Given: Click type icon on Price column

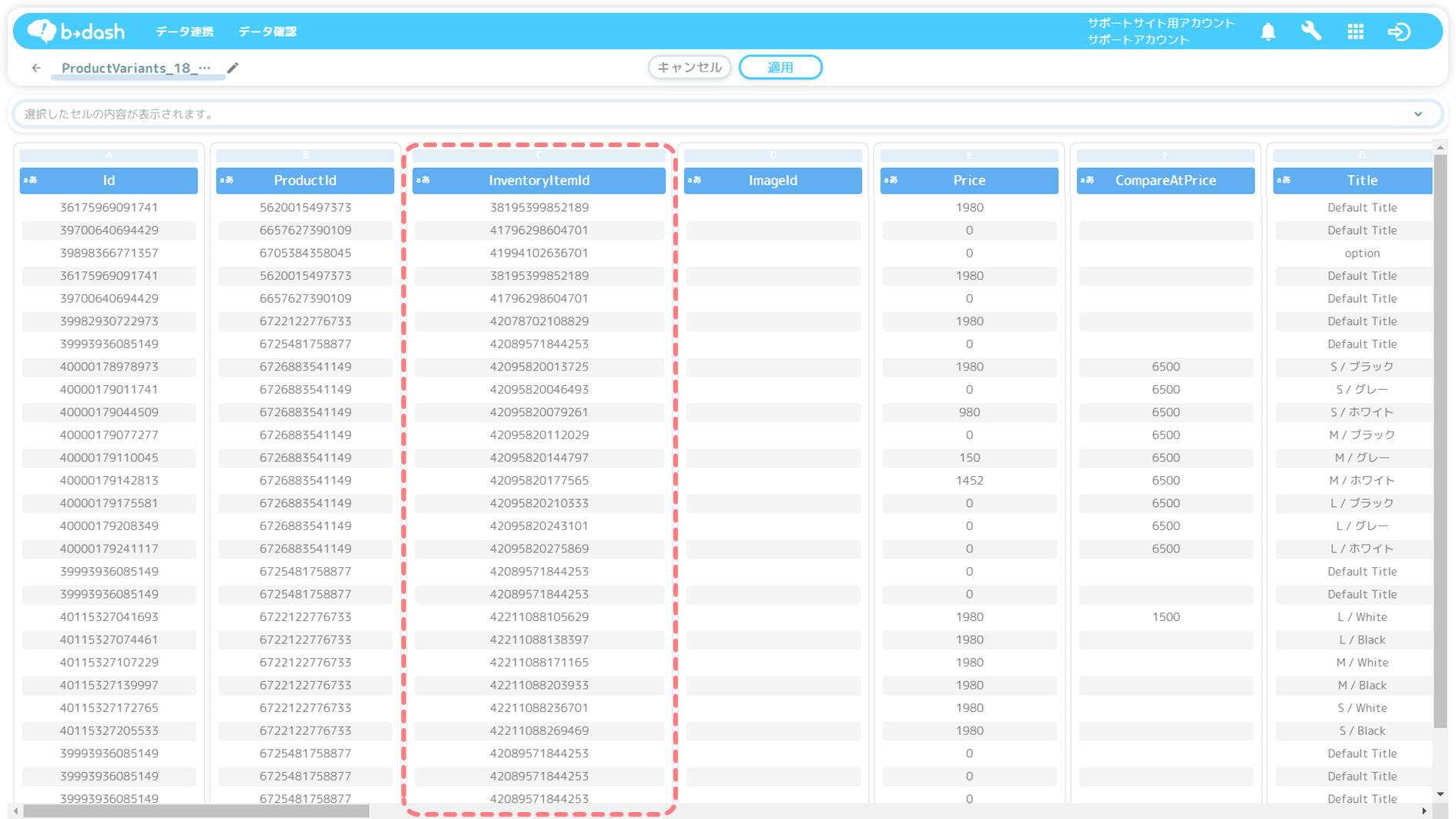Looking at the screenshot, I should (891, 180).
